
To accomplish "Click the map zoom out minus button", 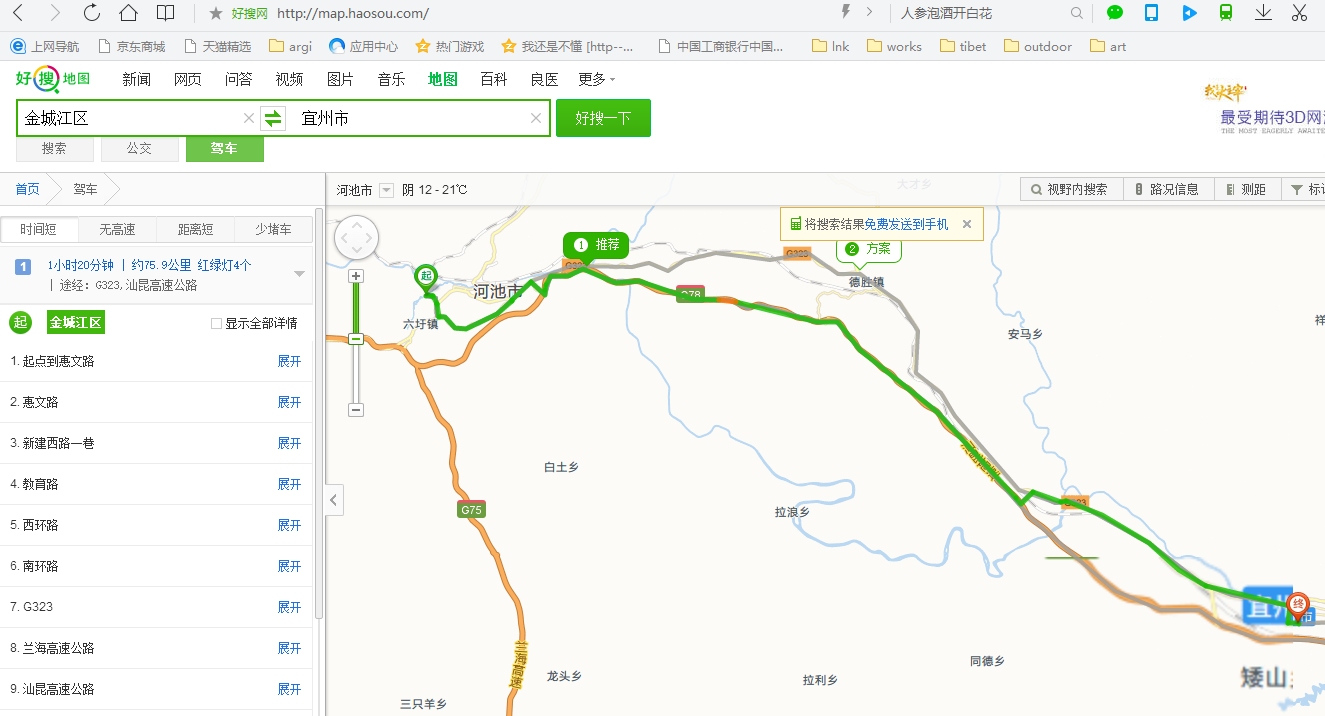I will (x=356, y=410).
